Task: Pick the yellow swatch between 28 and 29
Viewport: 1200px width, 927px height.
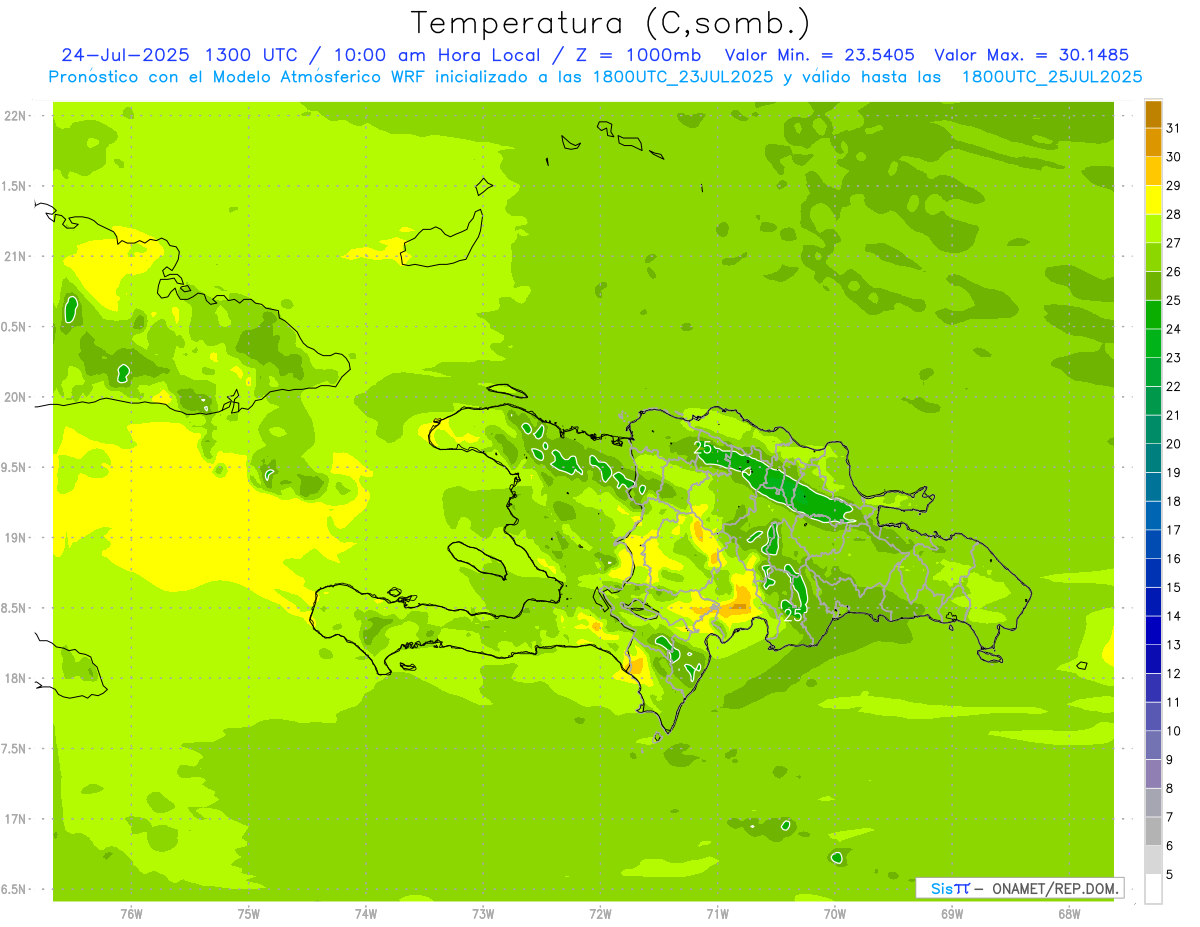Action: tap(1153, 200)
